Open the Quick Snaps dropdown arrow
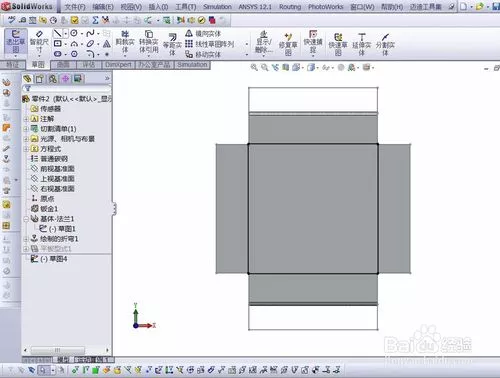500x378 pixels. point(313,56)
